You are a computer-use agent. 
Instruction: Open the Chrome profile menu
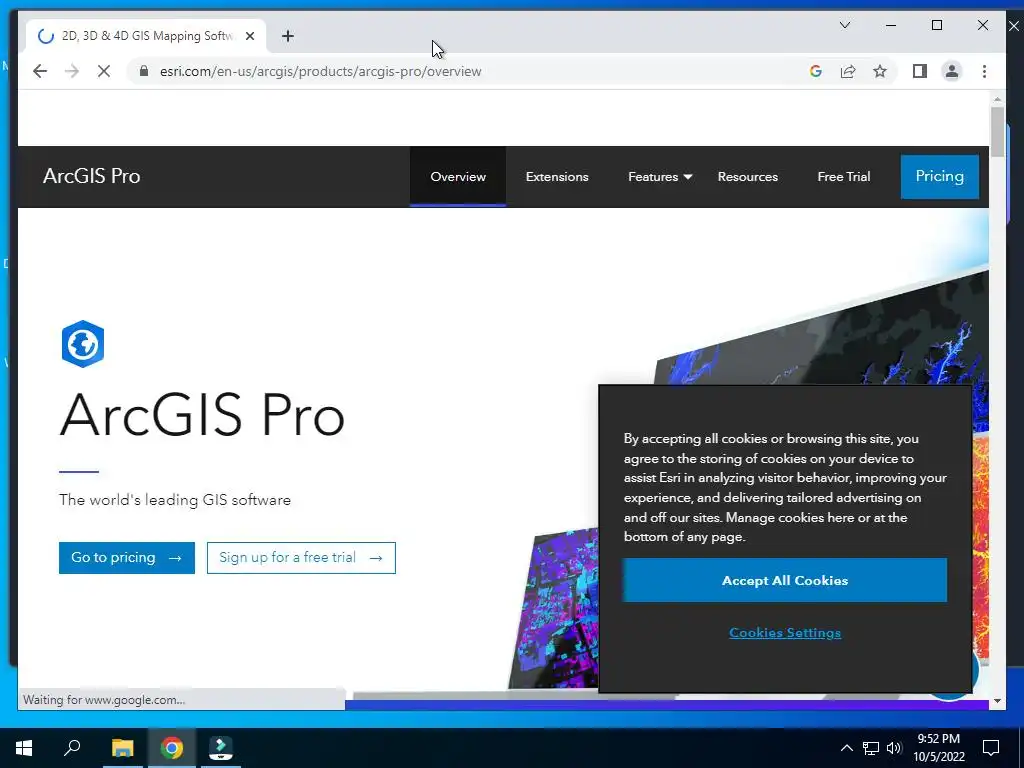pyautogui.click(x=952, y=71)
